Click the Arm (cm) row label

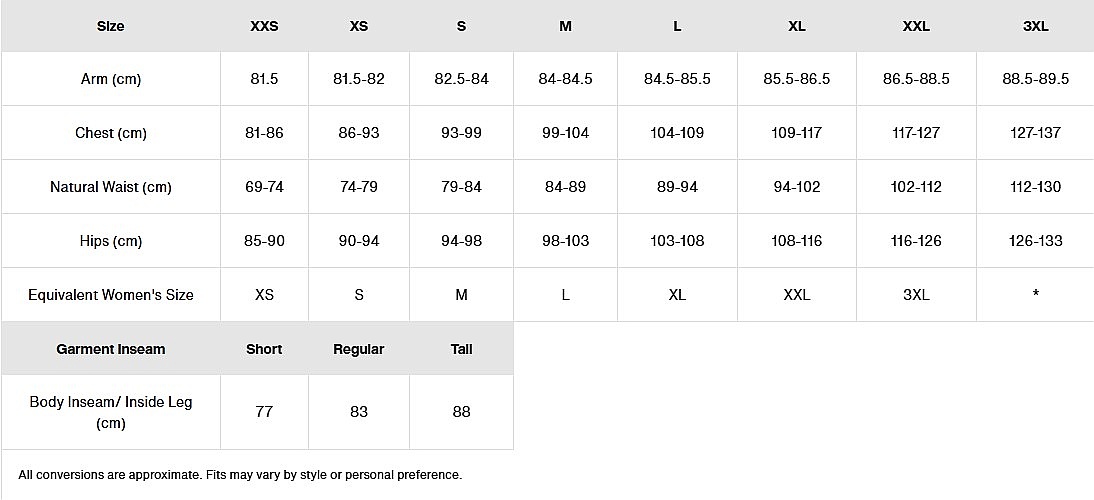click(111, 79)
